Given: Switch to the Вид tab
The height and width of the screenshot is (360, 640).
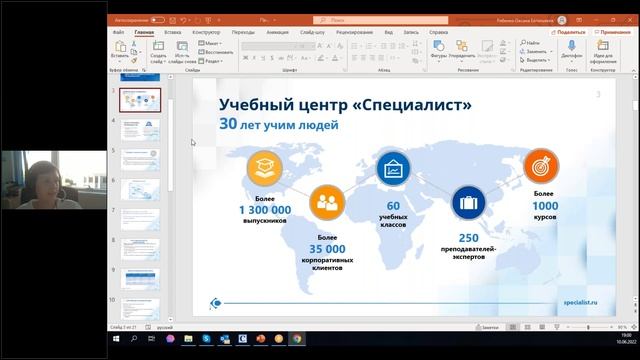Looking at the screenshot, I should 389,32.
